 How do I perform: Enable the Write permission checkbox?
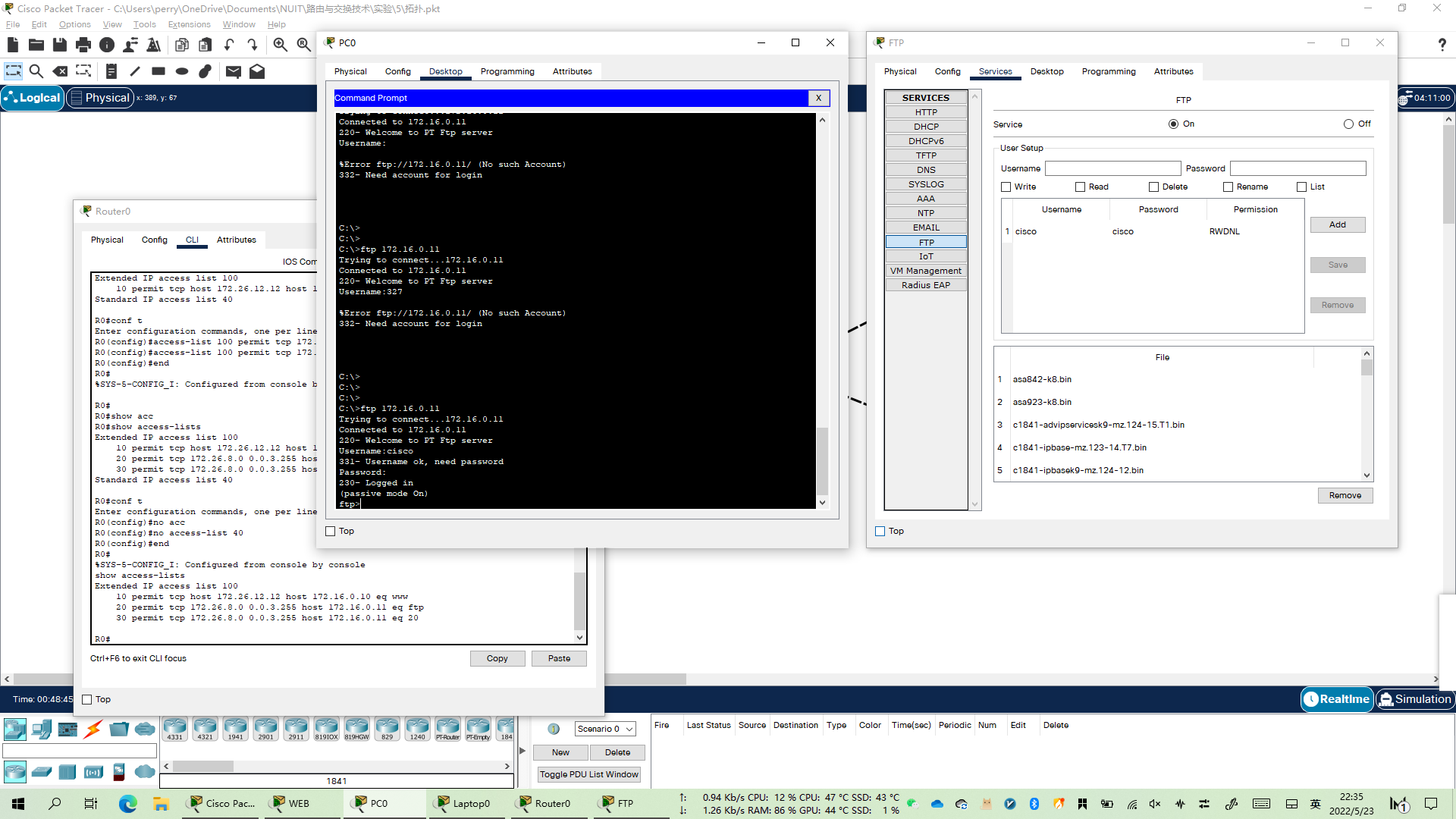point(1006,187)
